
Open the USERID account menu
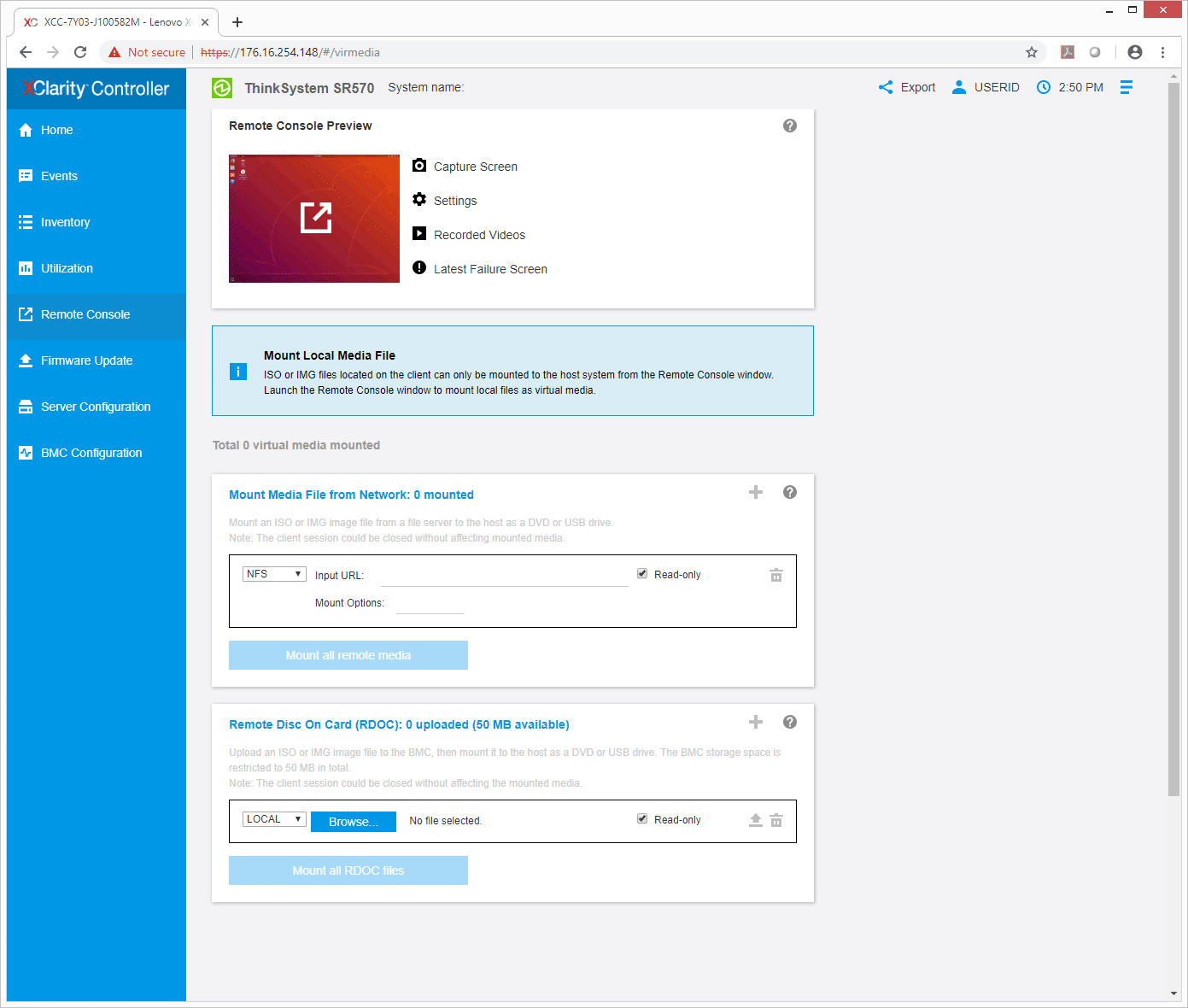[x=986, y=87]
